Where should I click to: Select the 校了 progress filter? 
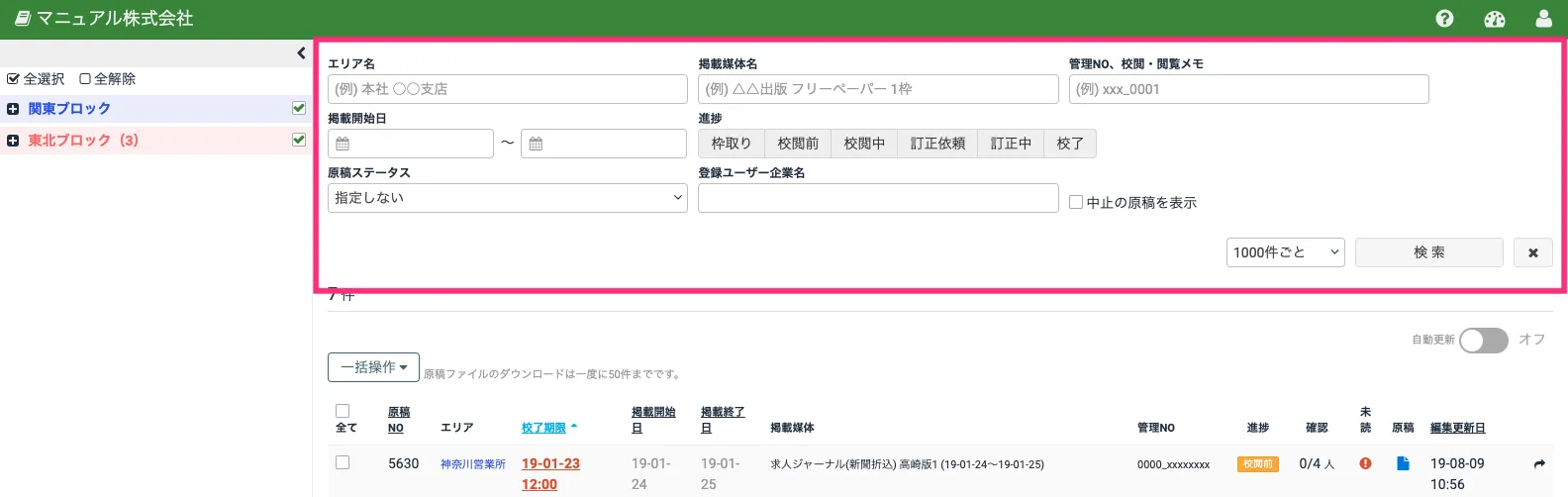pos(1070,144)
